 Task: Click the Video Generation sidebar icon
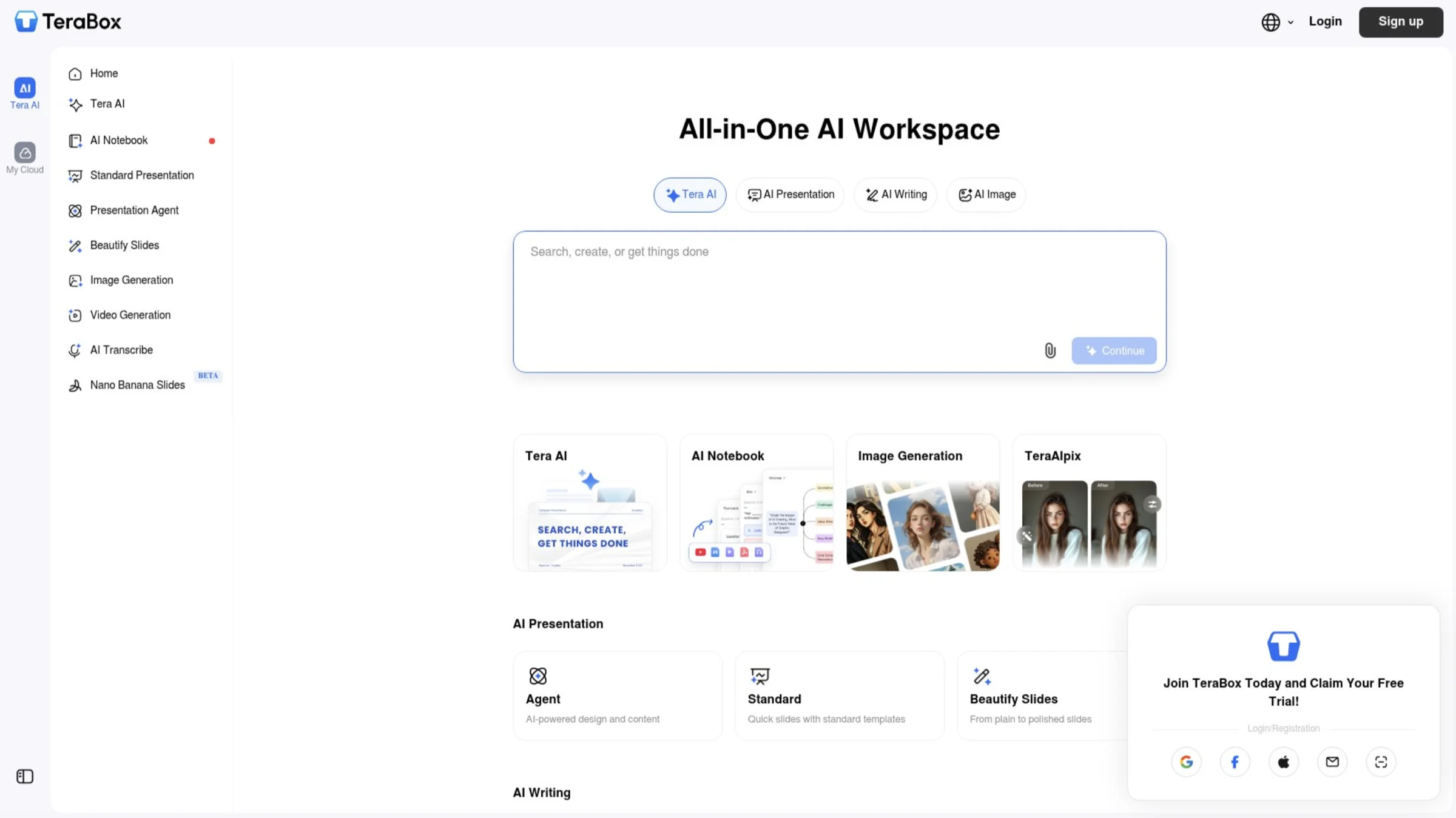(x=75, y=315)
